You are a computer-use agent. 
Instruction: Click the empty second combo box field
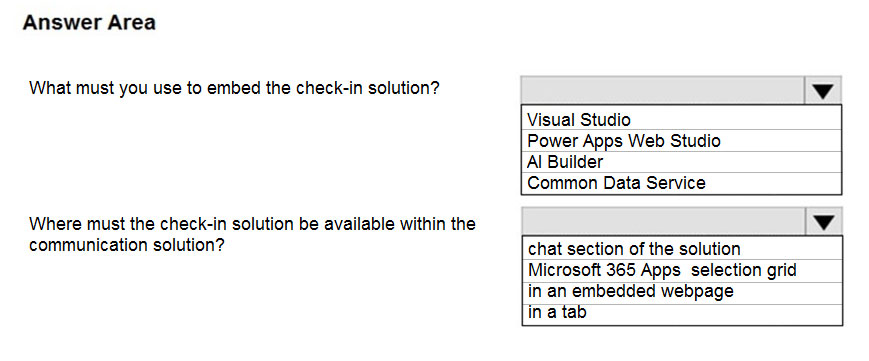tap(663, 222)
